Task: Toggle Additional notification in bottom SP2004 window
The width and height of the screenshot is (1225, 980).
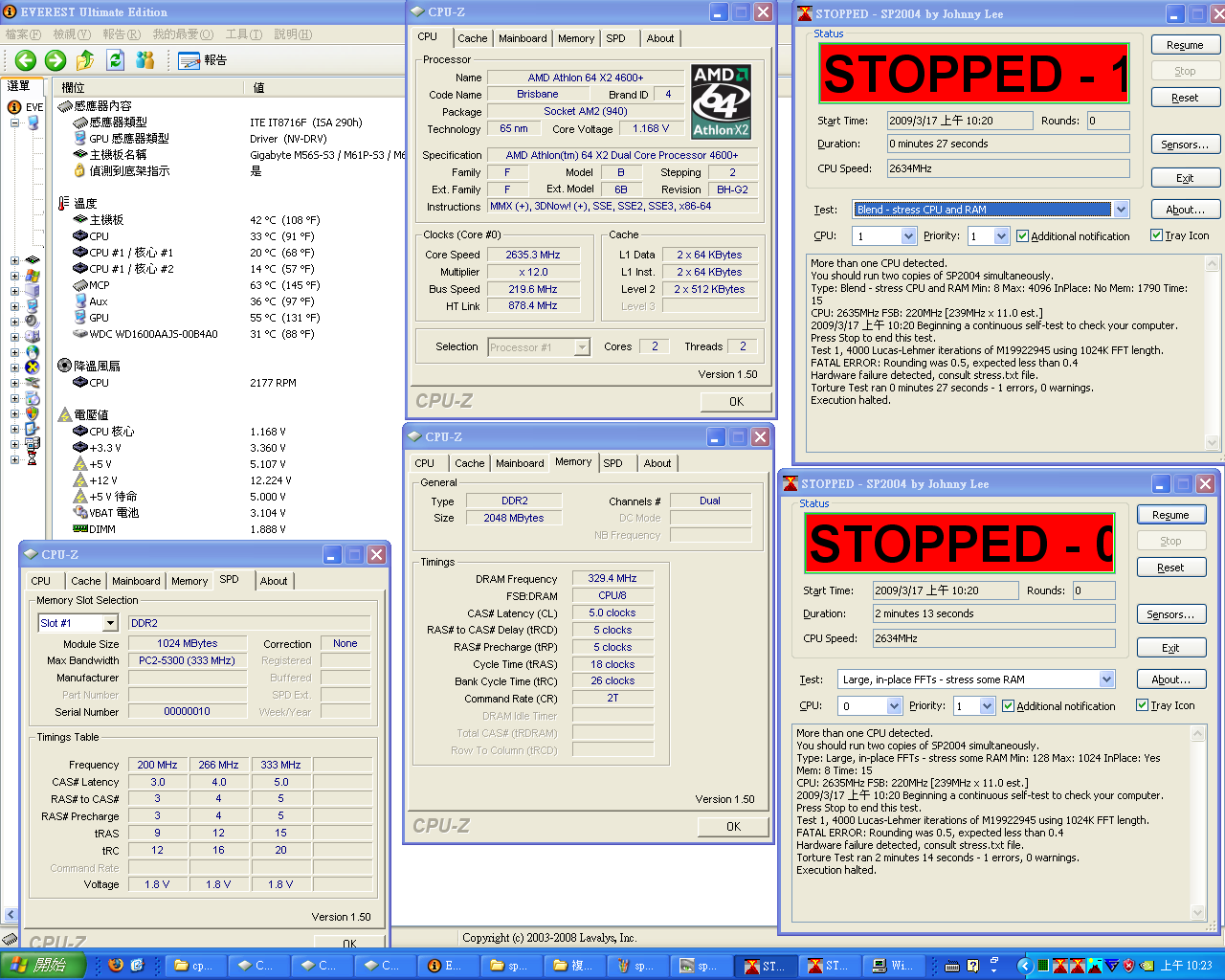Action: coord(1058,706)
